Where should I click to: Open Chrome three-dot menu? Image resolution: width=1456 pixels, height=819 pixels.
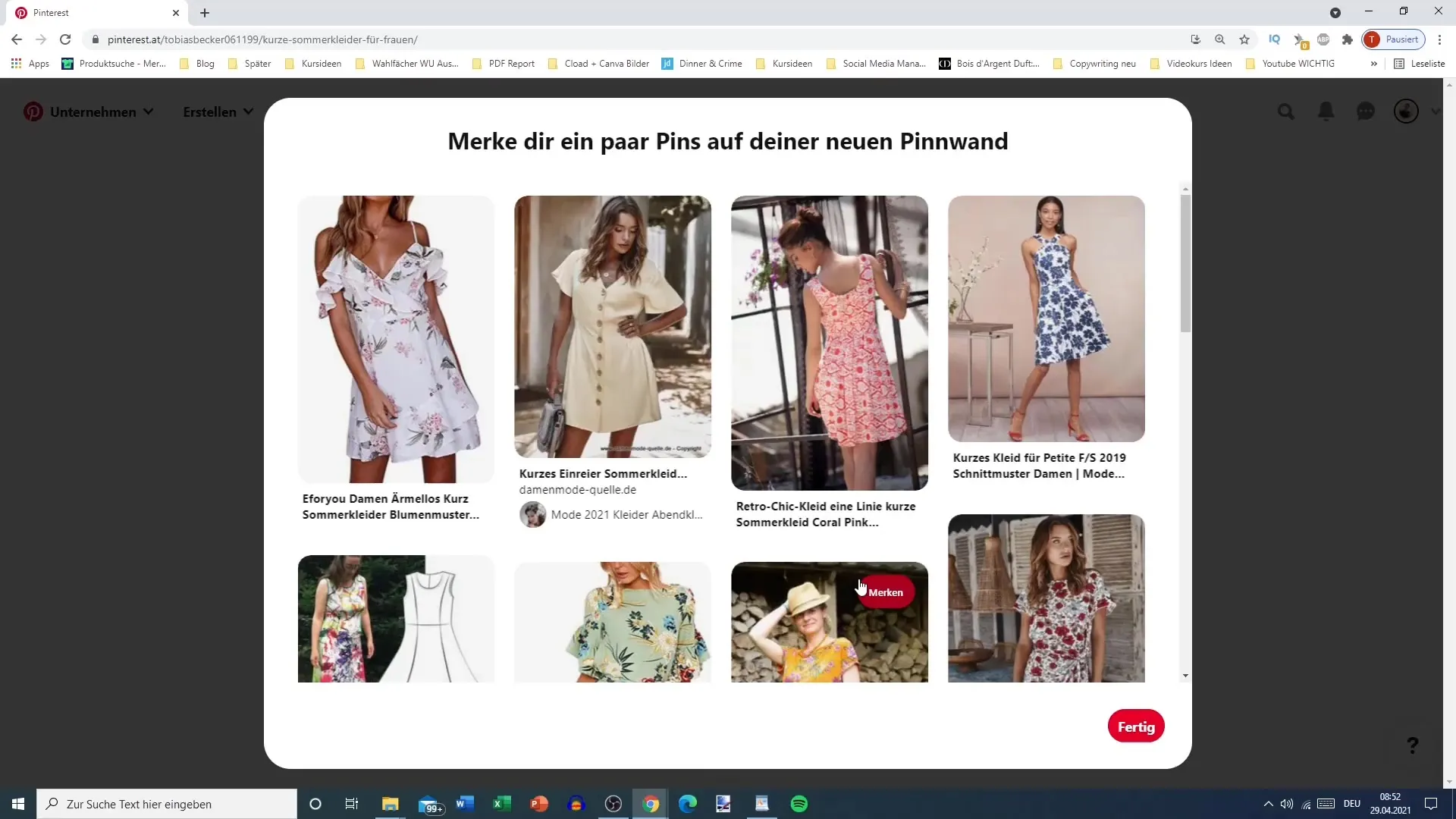point(1439,39)
